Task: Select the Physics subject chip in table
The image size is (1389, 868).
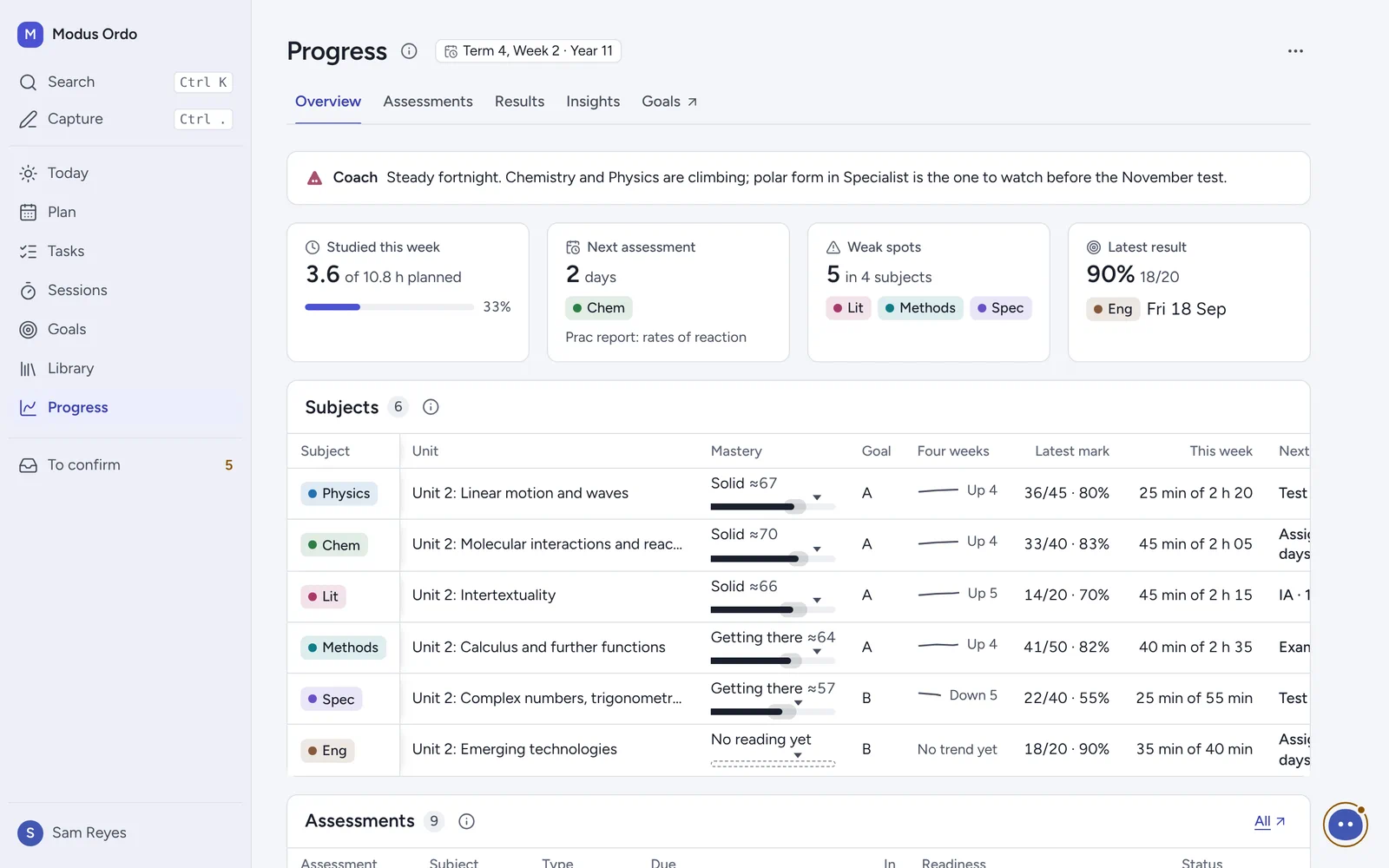Action: pyautogui.click(x=339, y=494)
